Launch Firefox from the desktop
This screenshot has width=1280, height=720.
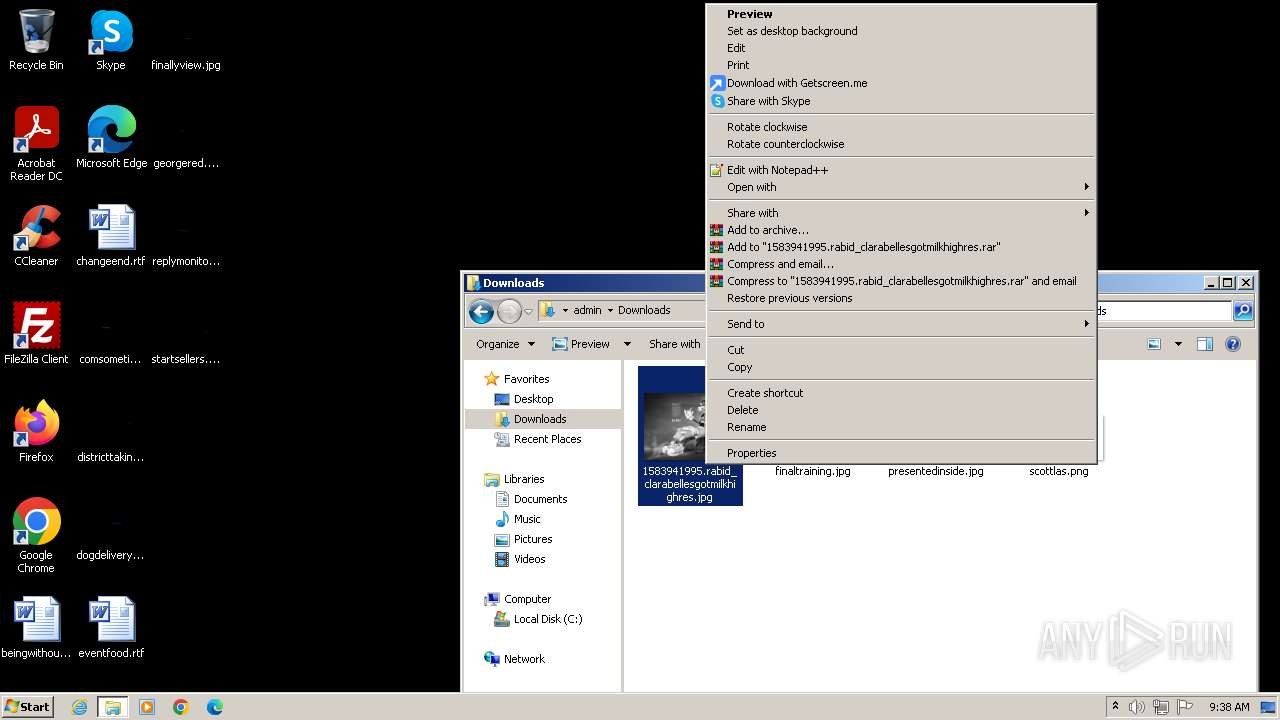pos(36,432)
